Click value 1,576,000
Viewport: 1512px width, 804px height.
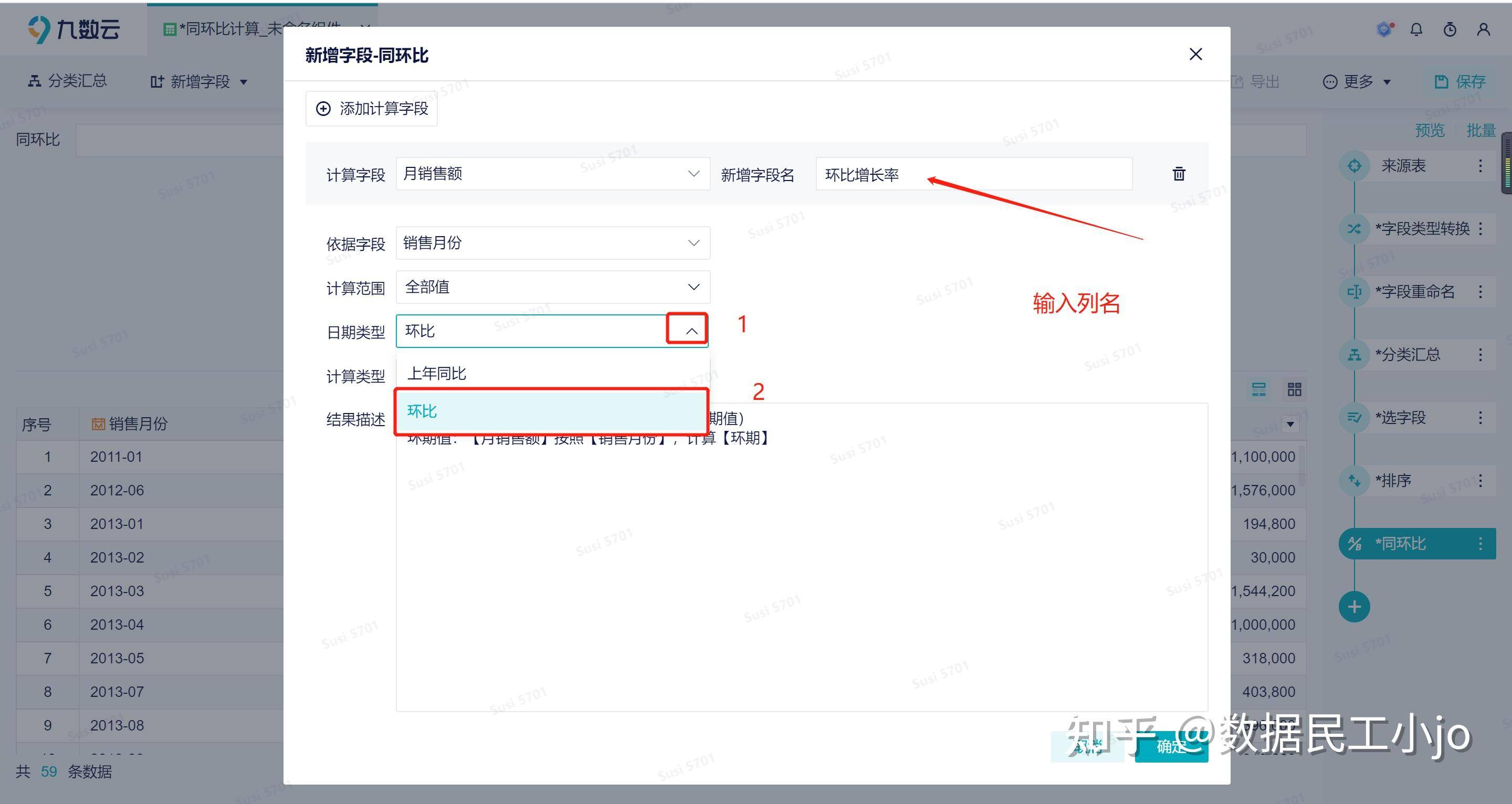(x=1263, y=490)
